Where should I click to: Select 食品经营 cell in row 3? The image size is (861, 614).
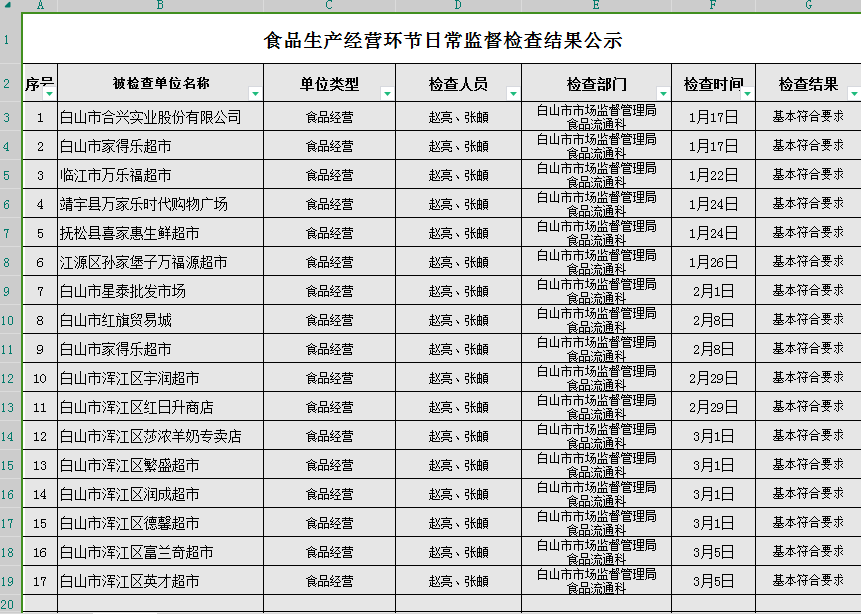[329, 116]
